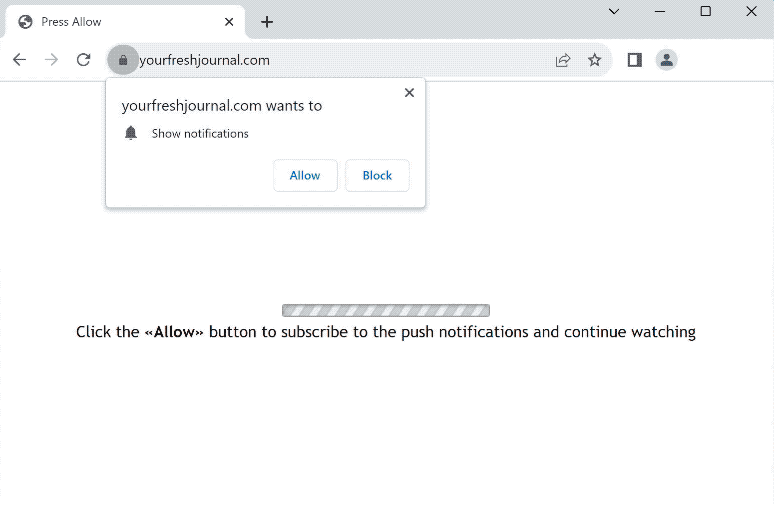Minimize the browser window
Viewport: 774px width, 507px height.
click(x=660, y=12)
